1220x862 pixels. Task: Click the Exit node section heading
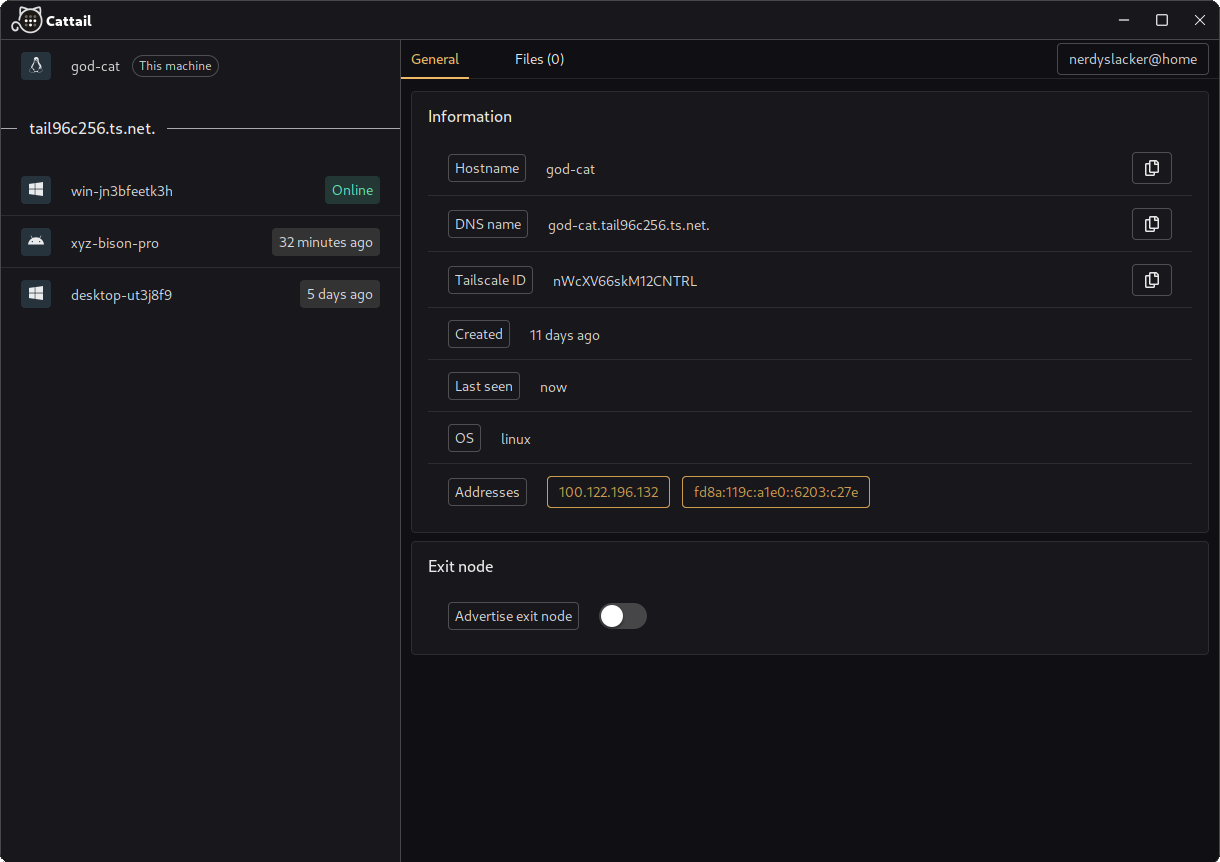[461, 566]
